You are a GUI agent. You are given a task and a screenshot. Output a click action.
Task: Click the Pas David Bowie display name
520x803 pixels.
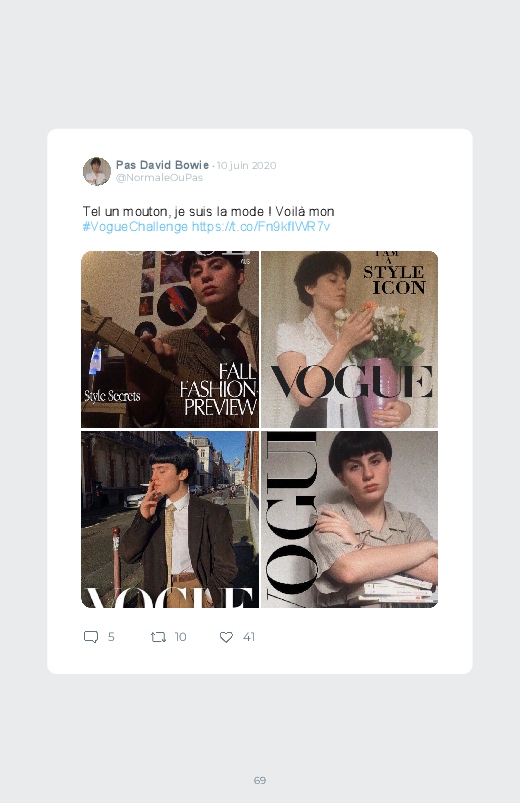point(162,165)
